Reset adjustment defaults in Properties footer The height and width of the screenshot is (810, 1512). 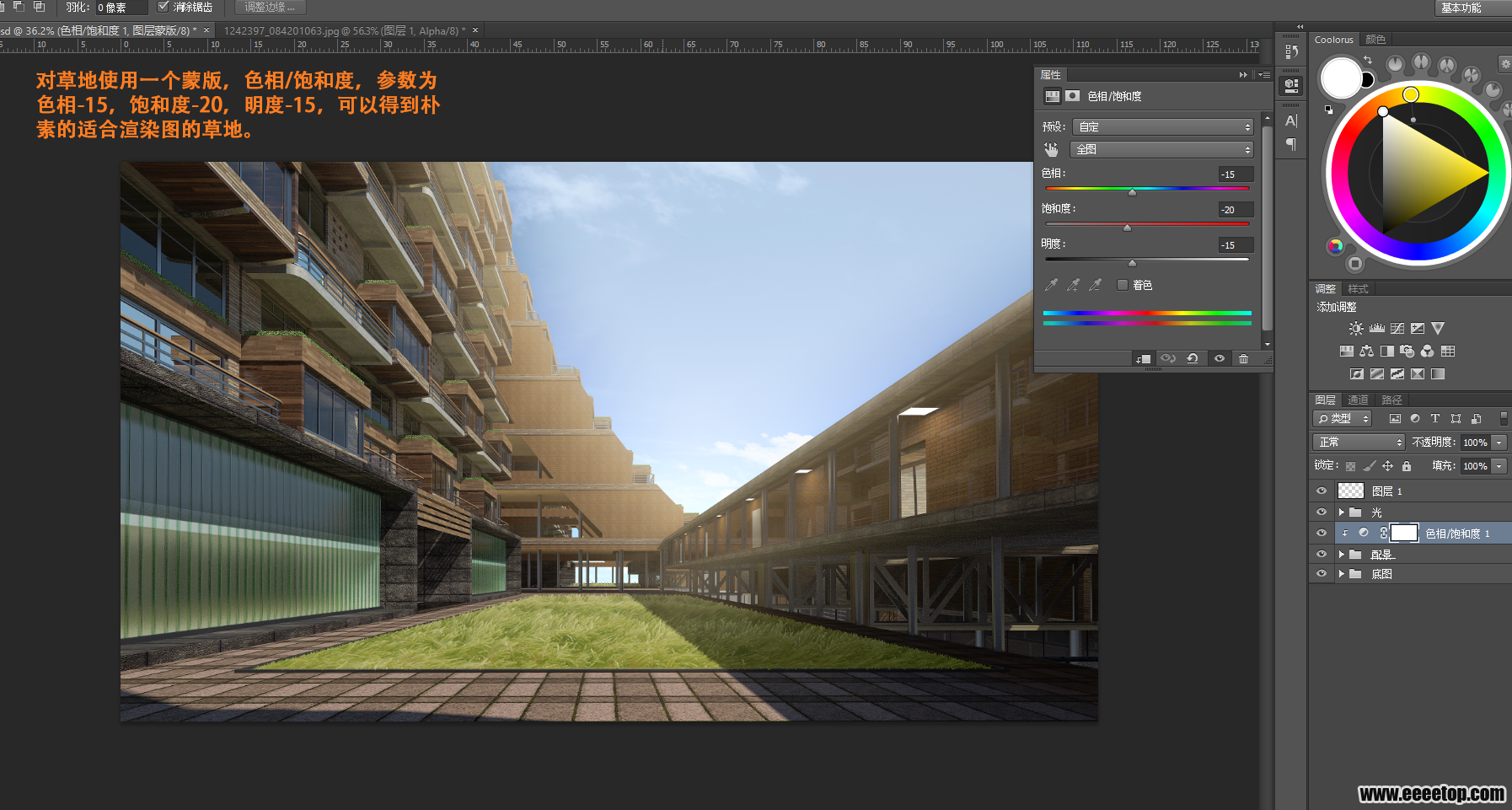1193,359
